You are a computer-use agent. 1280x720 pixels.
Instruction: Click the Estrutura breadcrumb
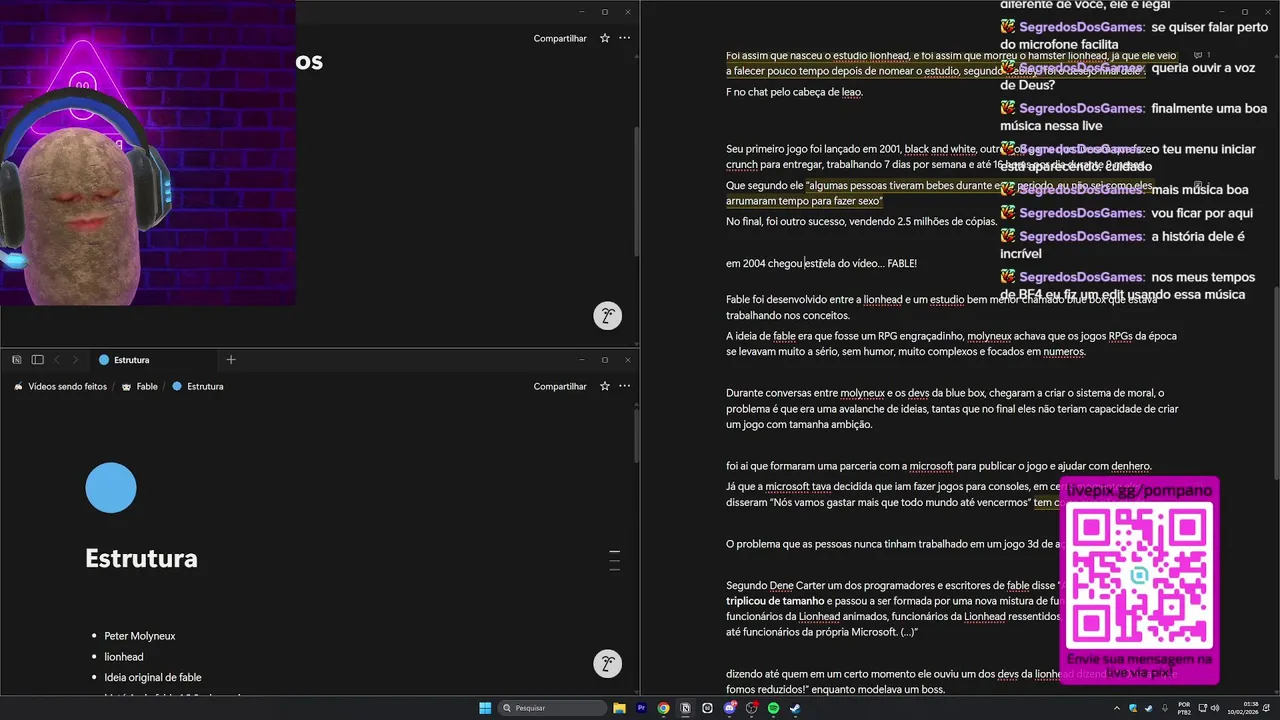pos(197,386)
